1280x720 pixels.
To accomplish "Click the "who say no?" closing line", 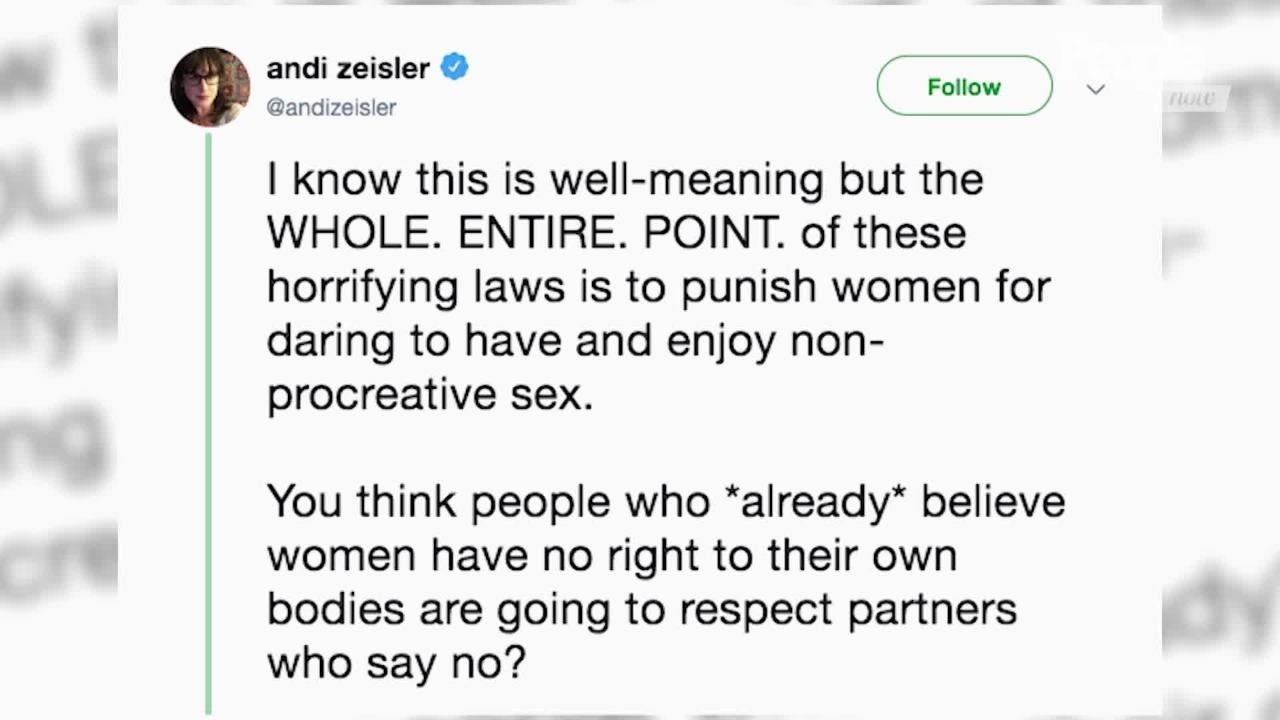I will [396, 663].
